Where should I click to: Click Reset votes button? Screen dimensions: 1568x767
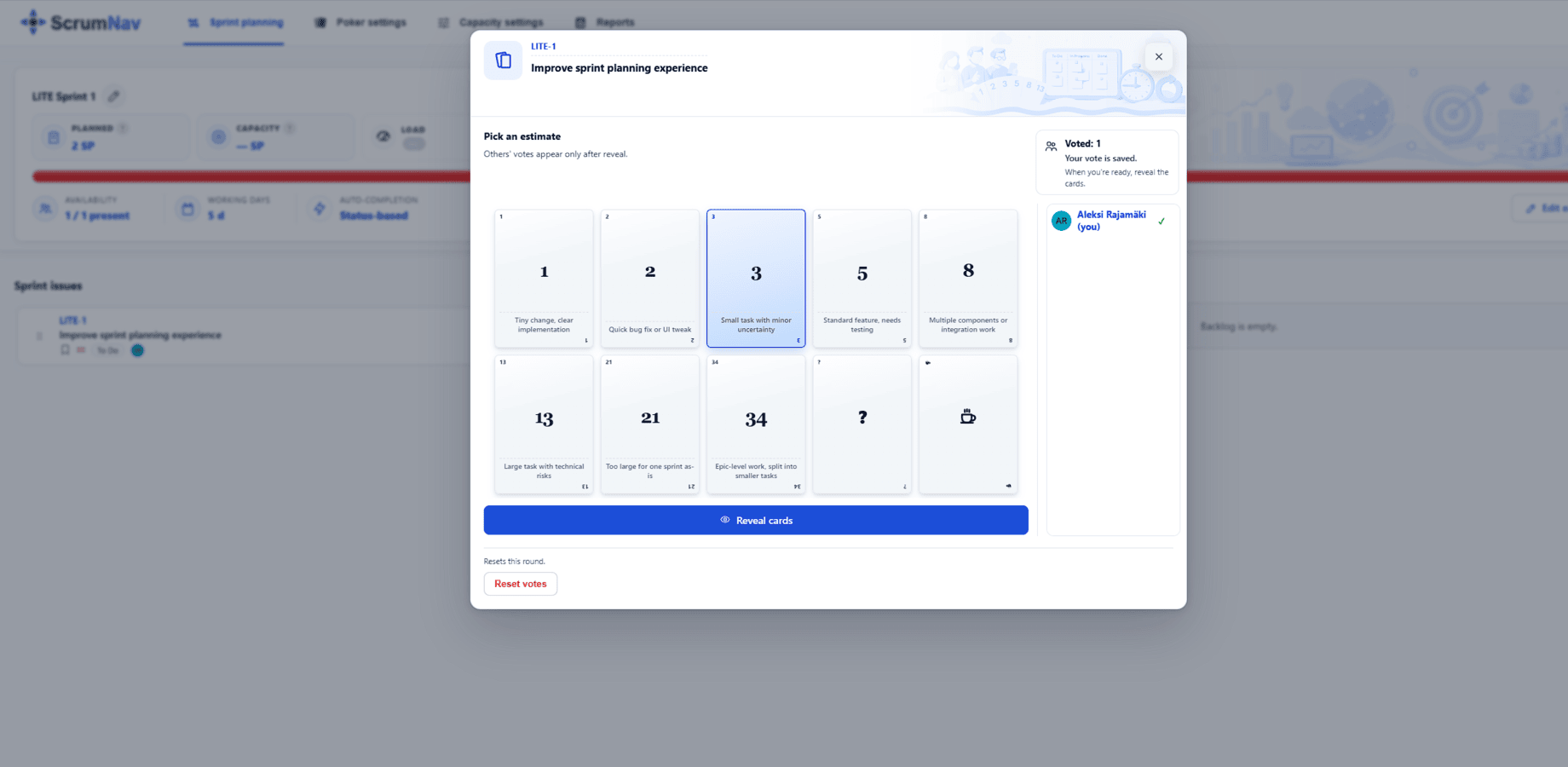click(521, 584)
